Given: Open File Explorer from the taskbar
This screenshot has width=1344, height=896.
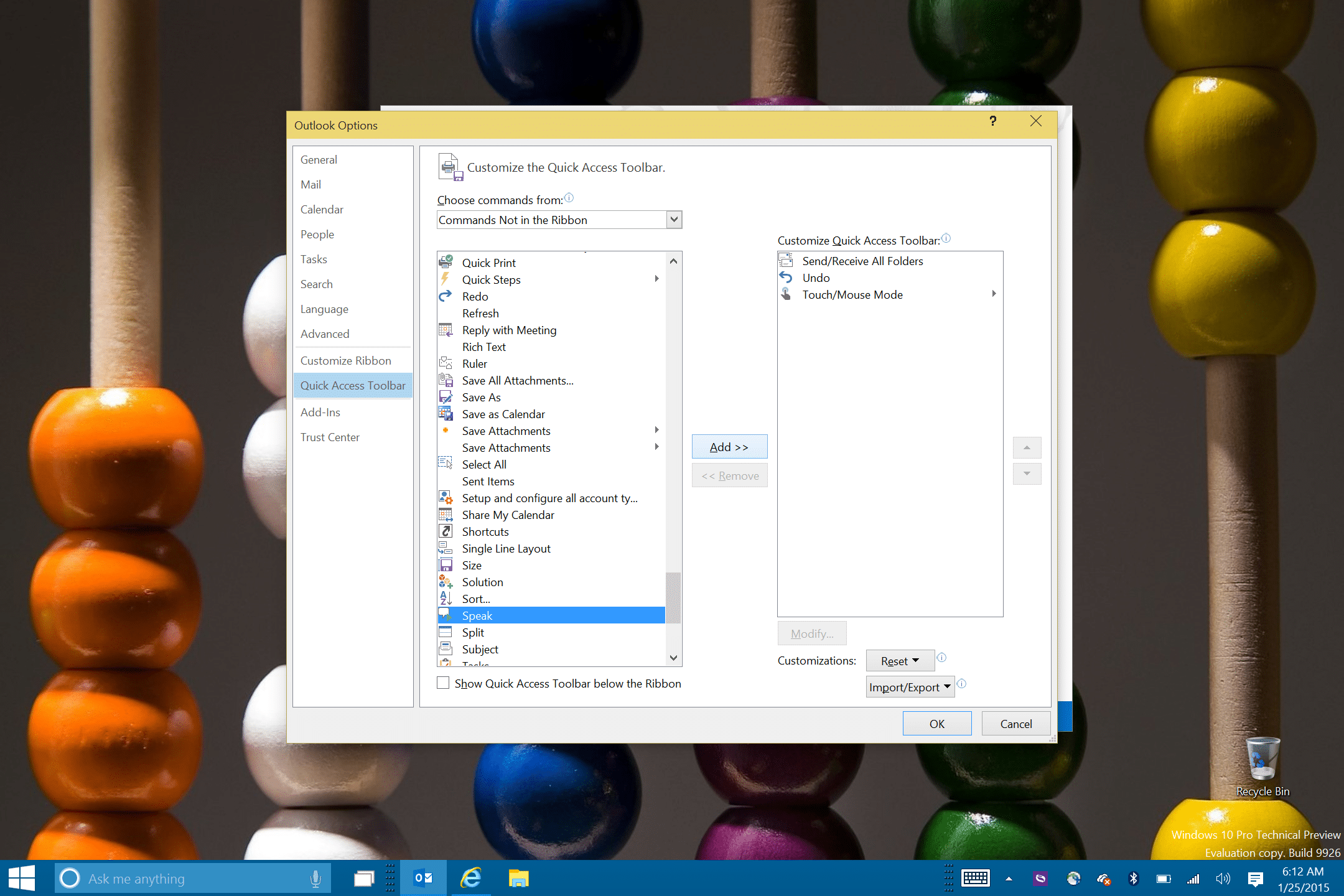Looking at the screenshot, I should (518, 878).
